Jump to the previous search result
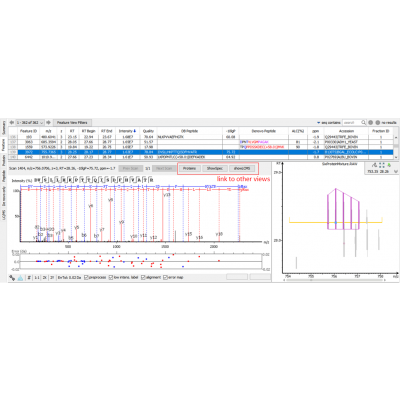The width and height of the screenshot is (400, 400). [x=370, y=123]
